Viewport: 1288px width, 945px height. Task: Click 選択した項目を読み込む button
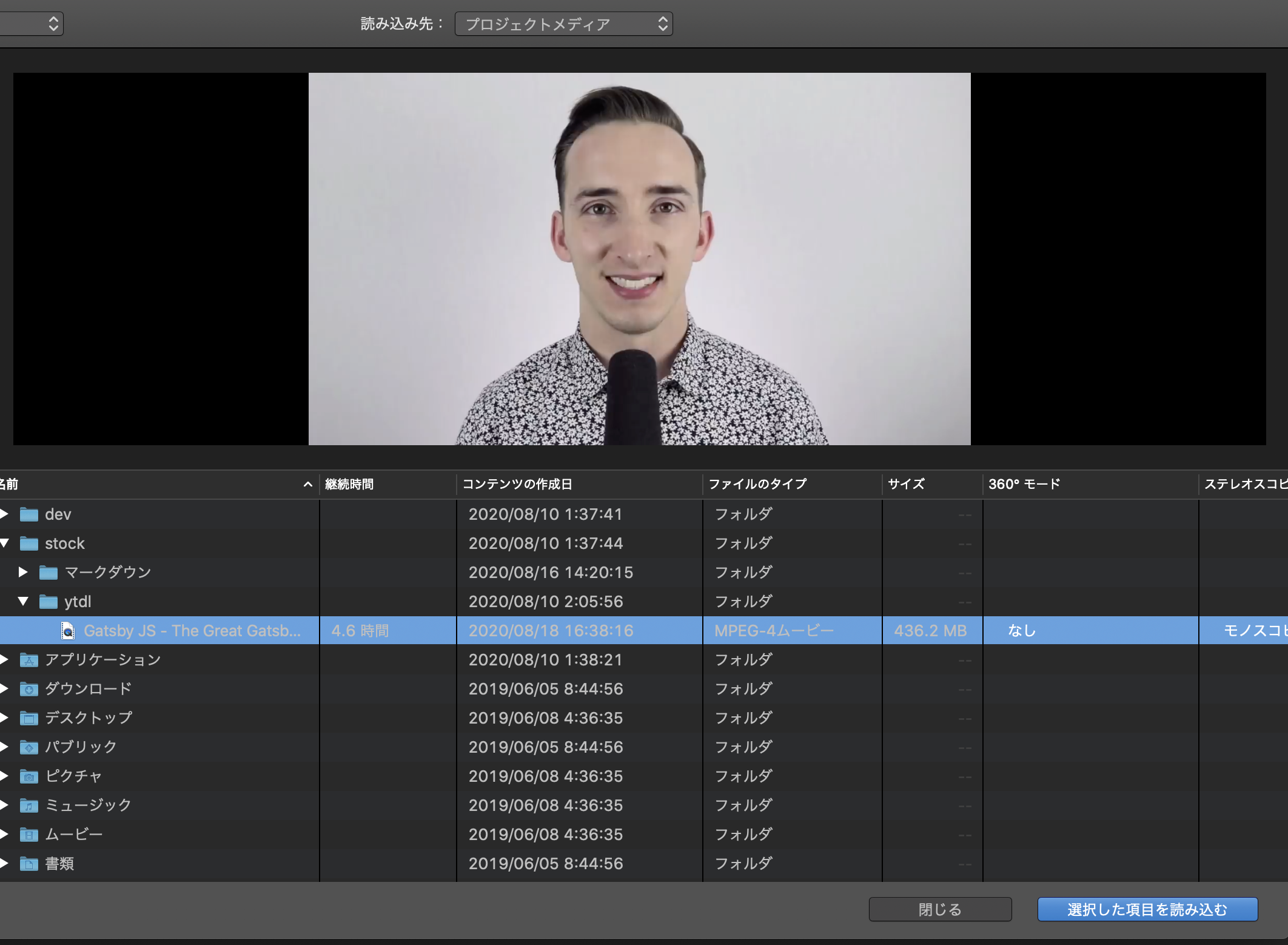pos(1147,909)
